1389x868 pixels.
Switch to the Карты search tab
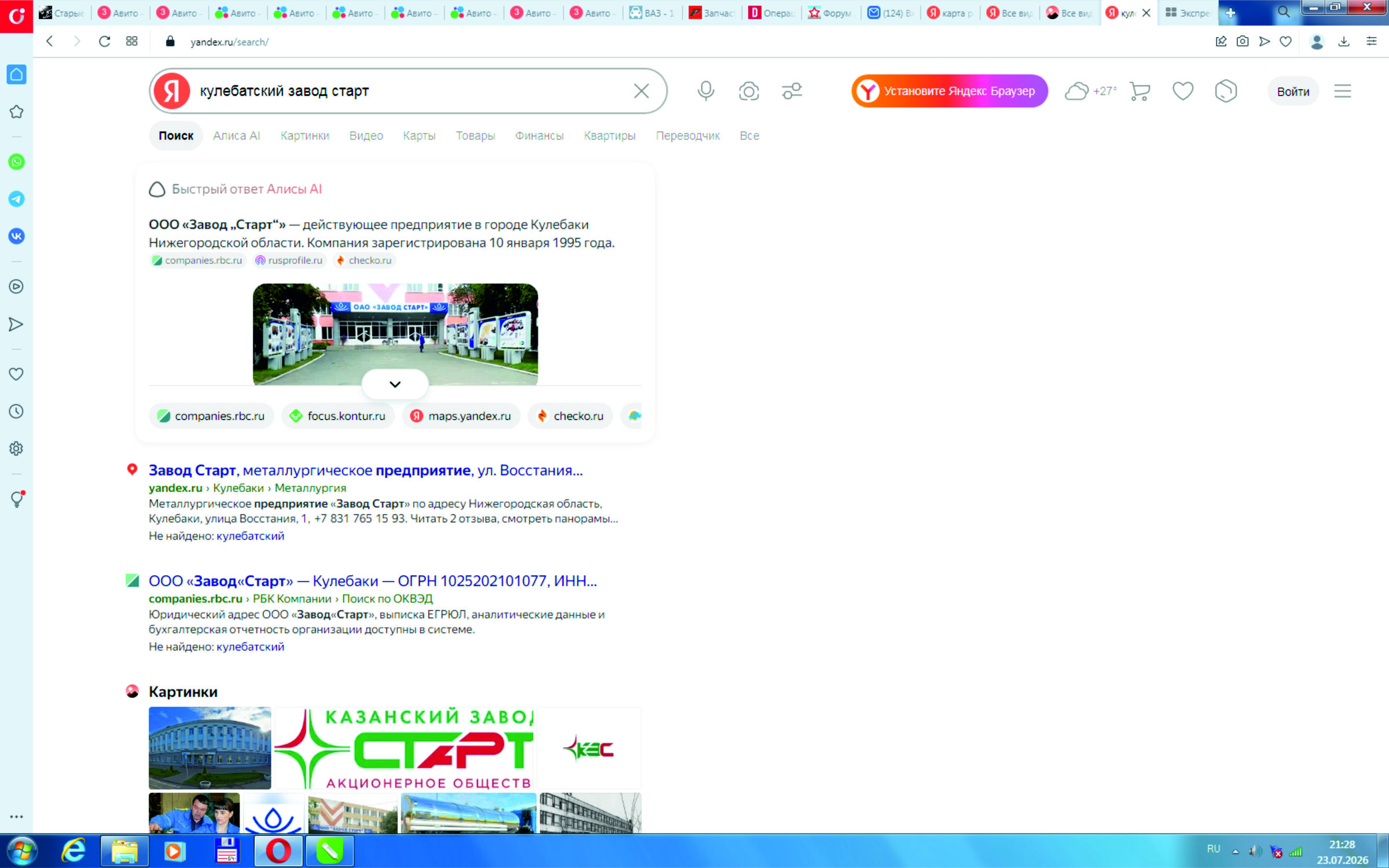[x=419, y=136]
